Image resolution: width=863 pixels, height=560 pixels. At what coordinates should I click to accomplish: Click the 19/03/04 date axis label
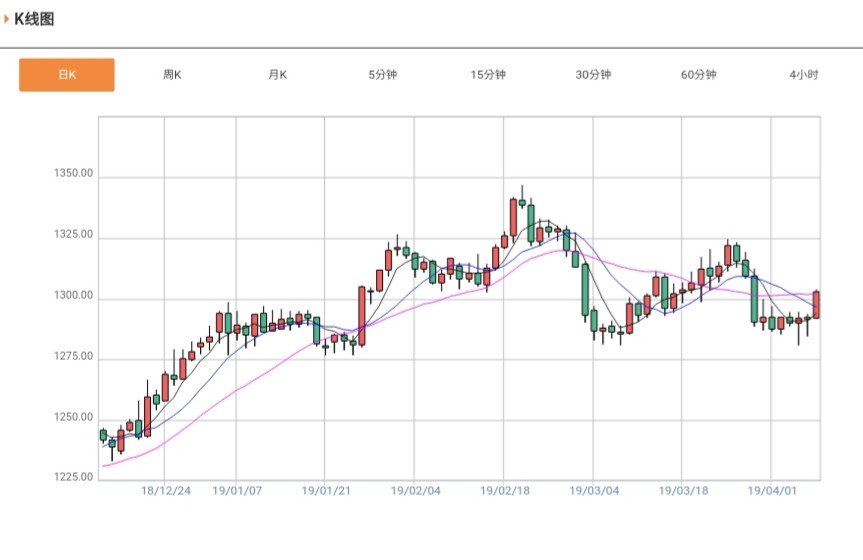[594, 491]
